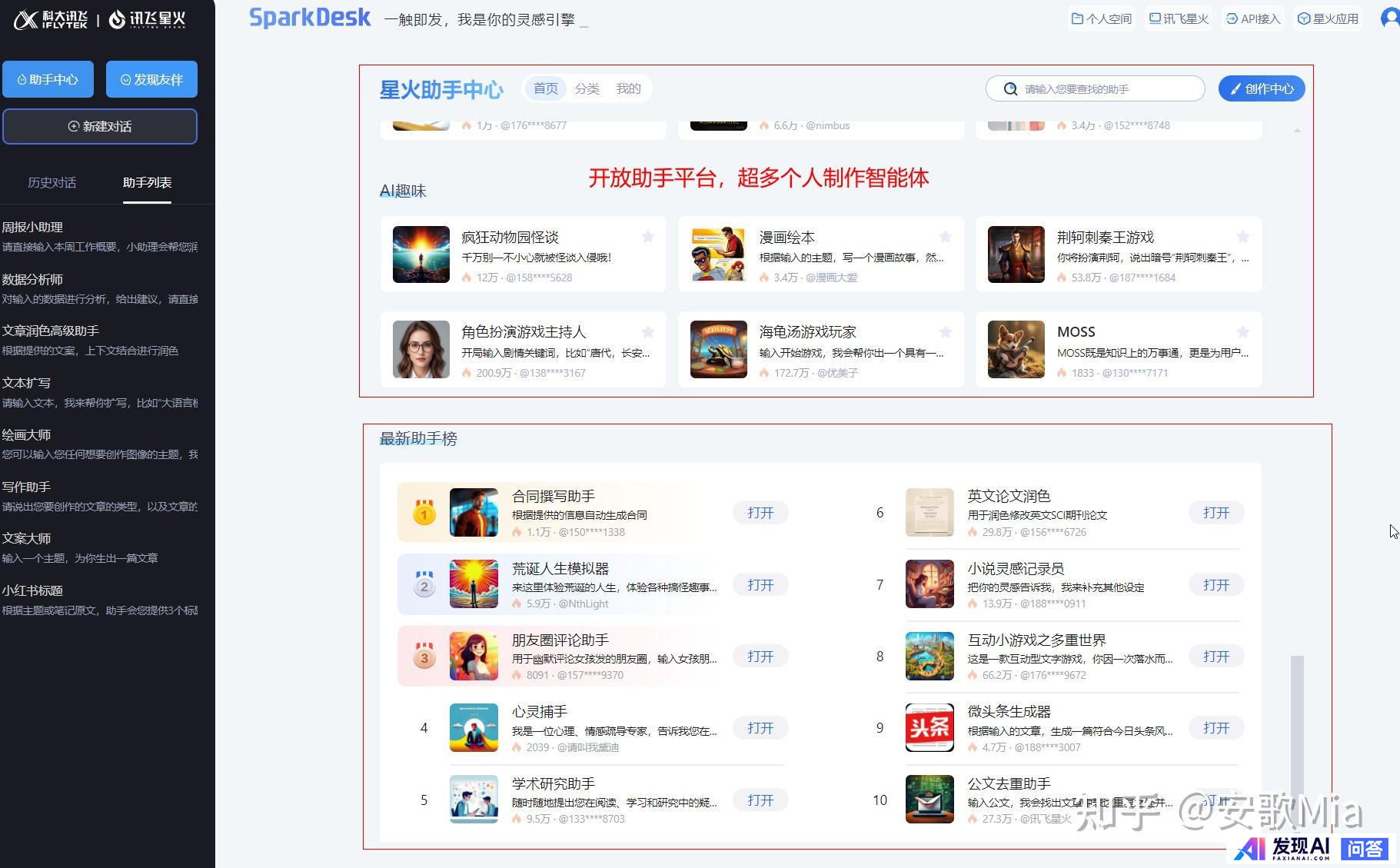This screenshot has height=868, width=1400.
Task: Click 打开 for 英文论文润色
Action: (1216, 512)
